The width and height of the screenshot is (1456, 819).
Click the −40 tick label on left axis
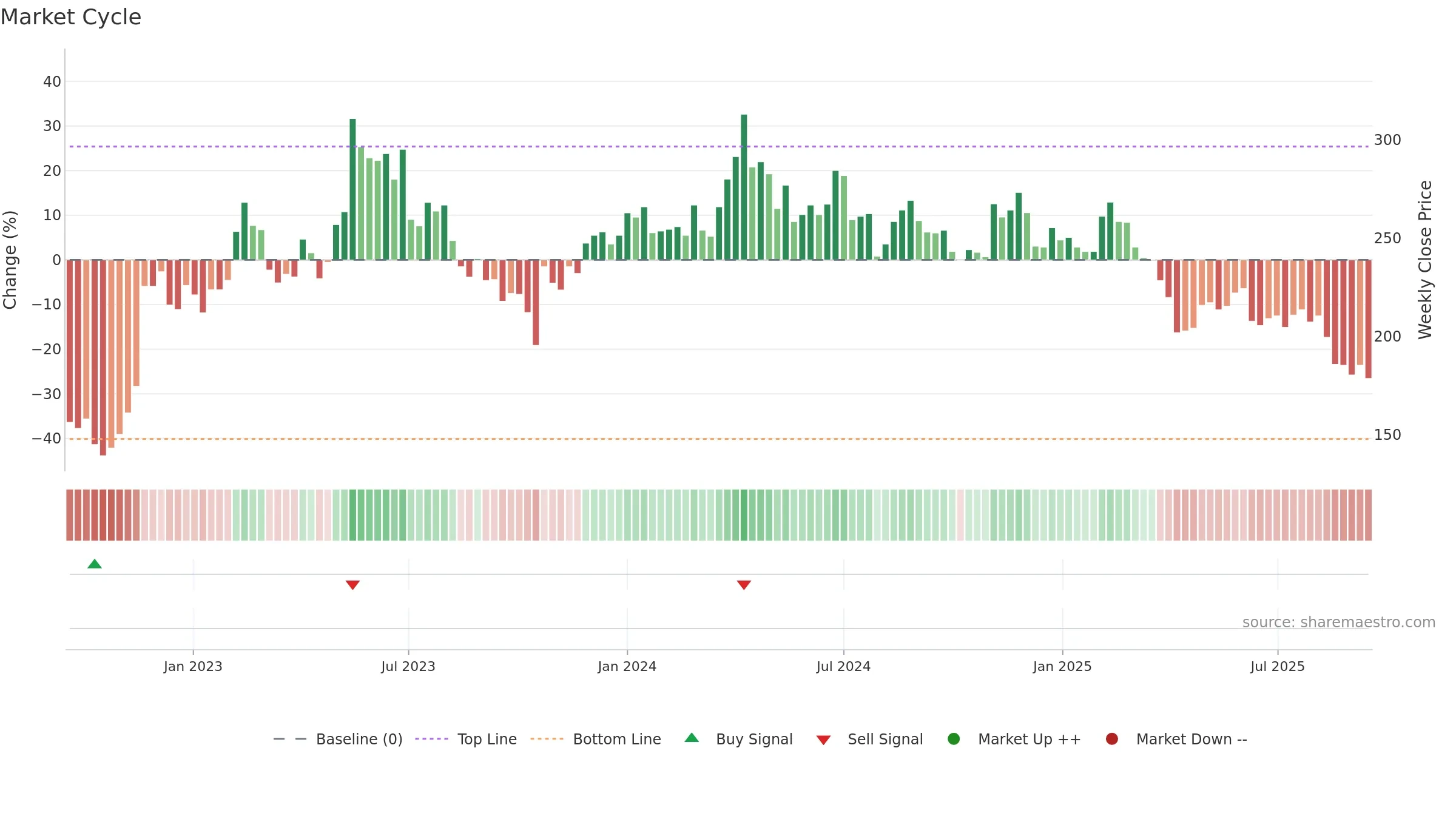tap(47, 438)
